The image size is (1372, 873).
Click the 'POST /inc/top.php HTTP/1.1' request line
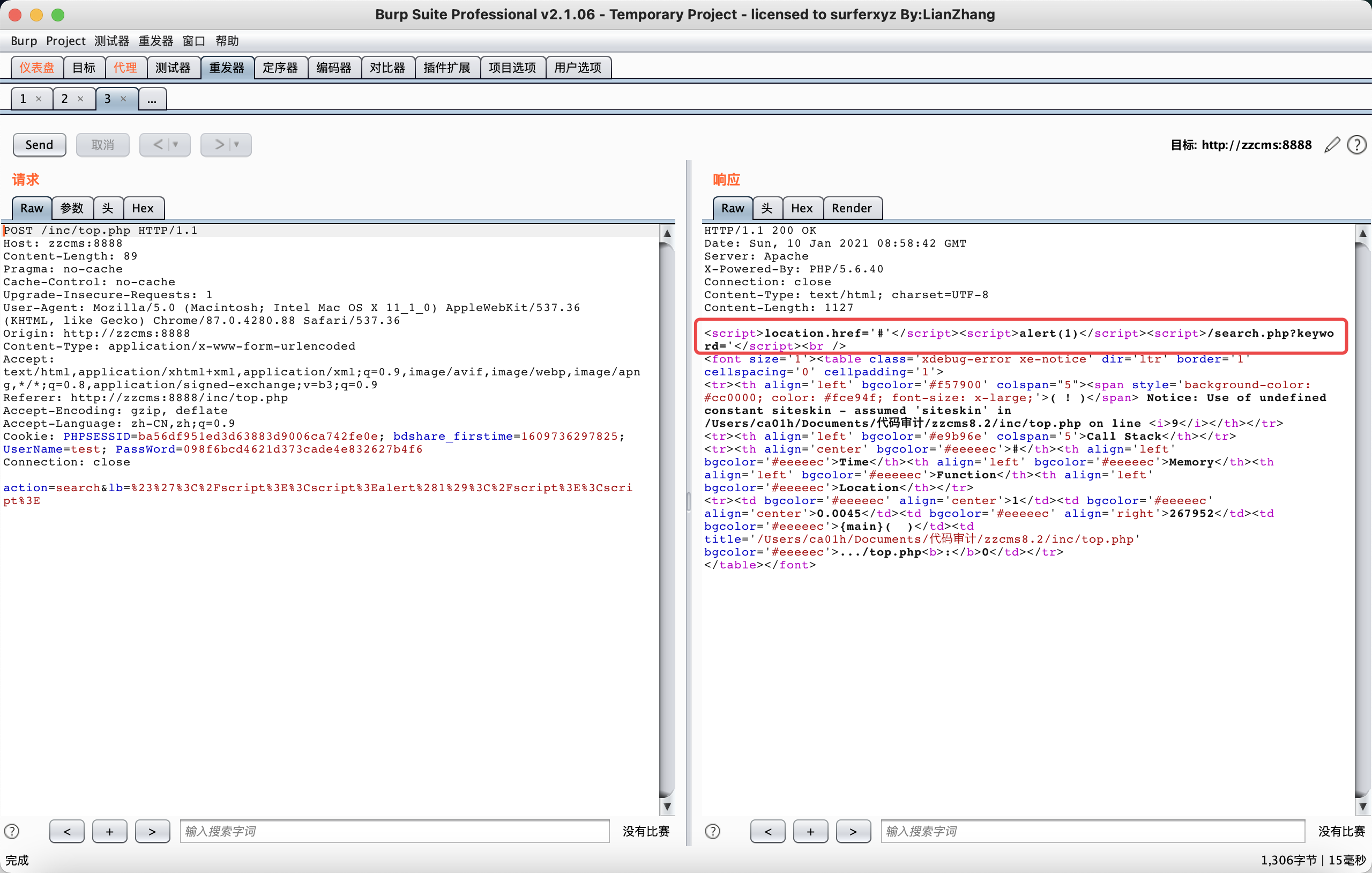[101, 231]
